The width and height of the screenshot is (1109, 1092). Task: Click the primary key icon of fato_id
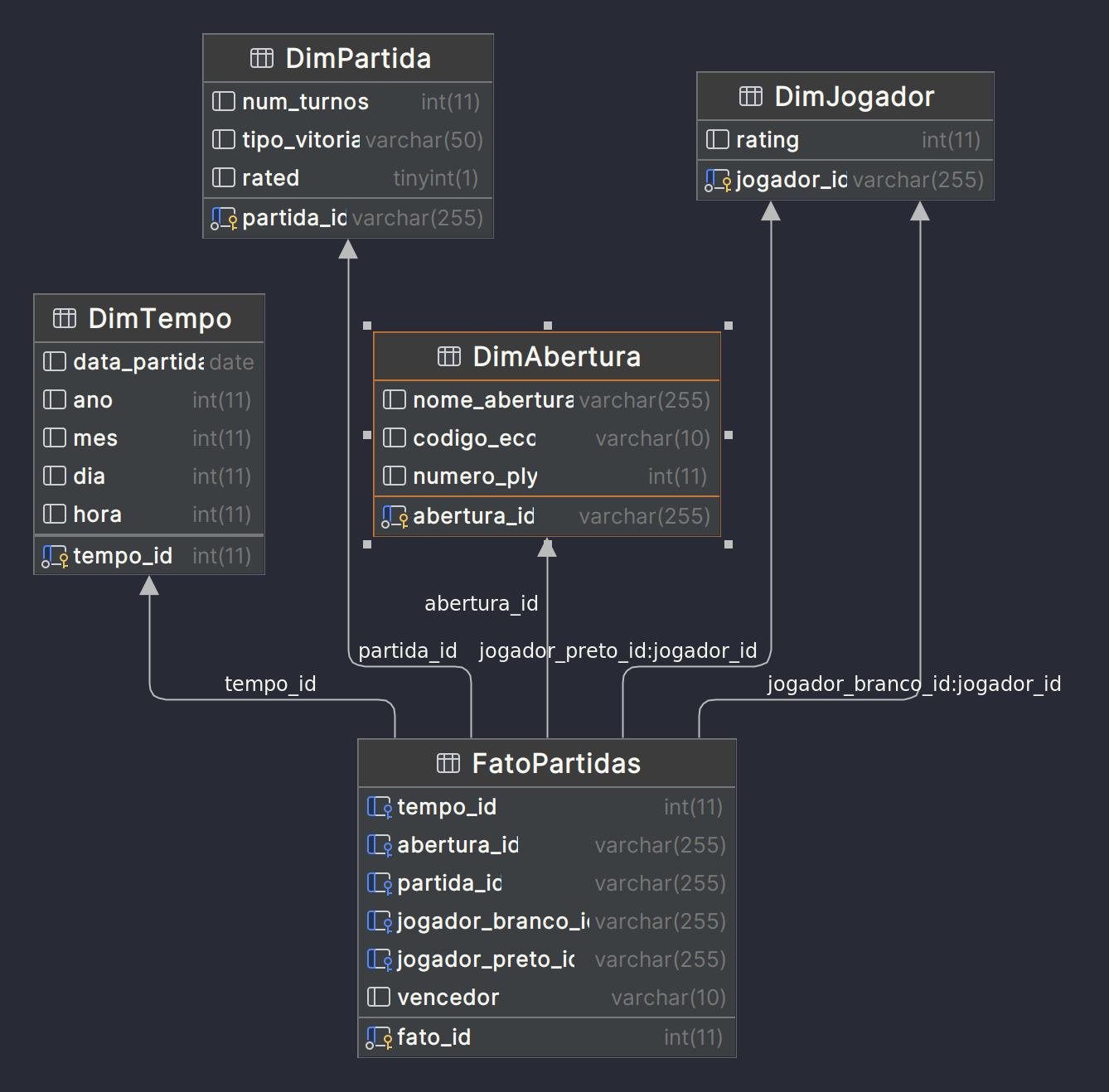[379, 1037]
